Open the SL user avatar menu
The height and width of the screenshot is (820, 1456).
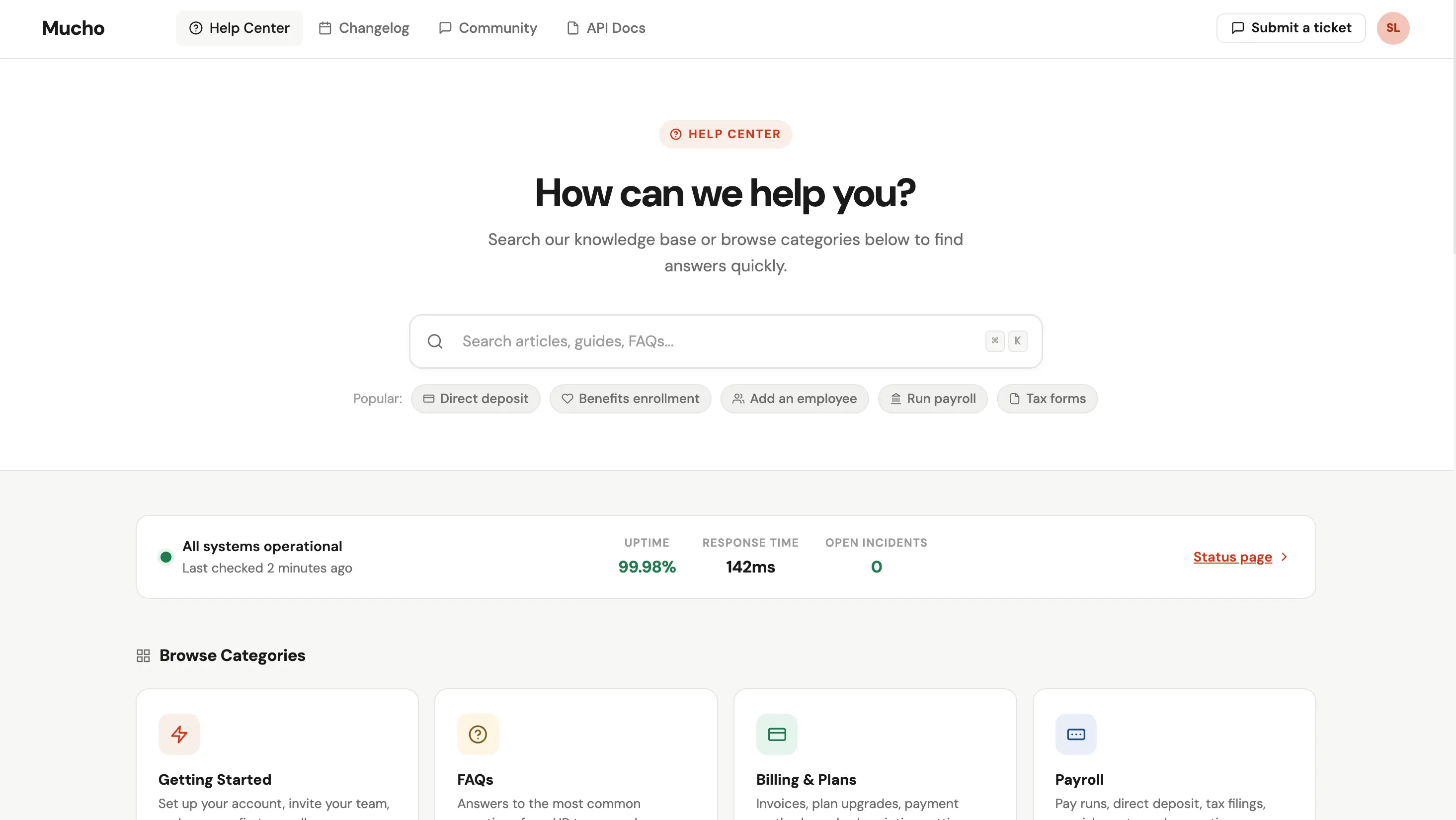[1393, 28]
